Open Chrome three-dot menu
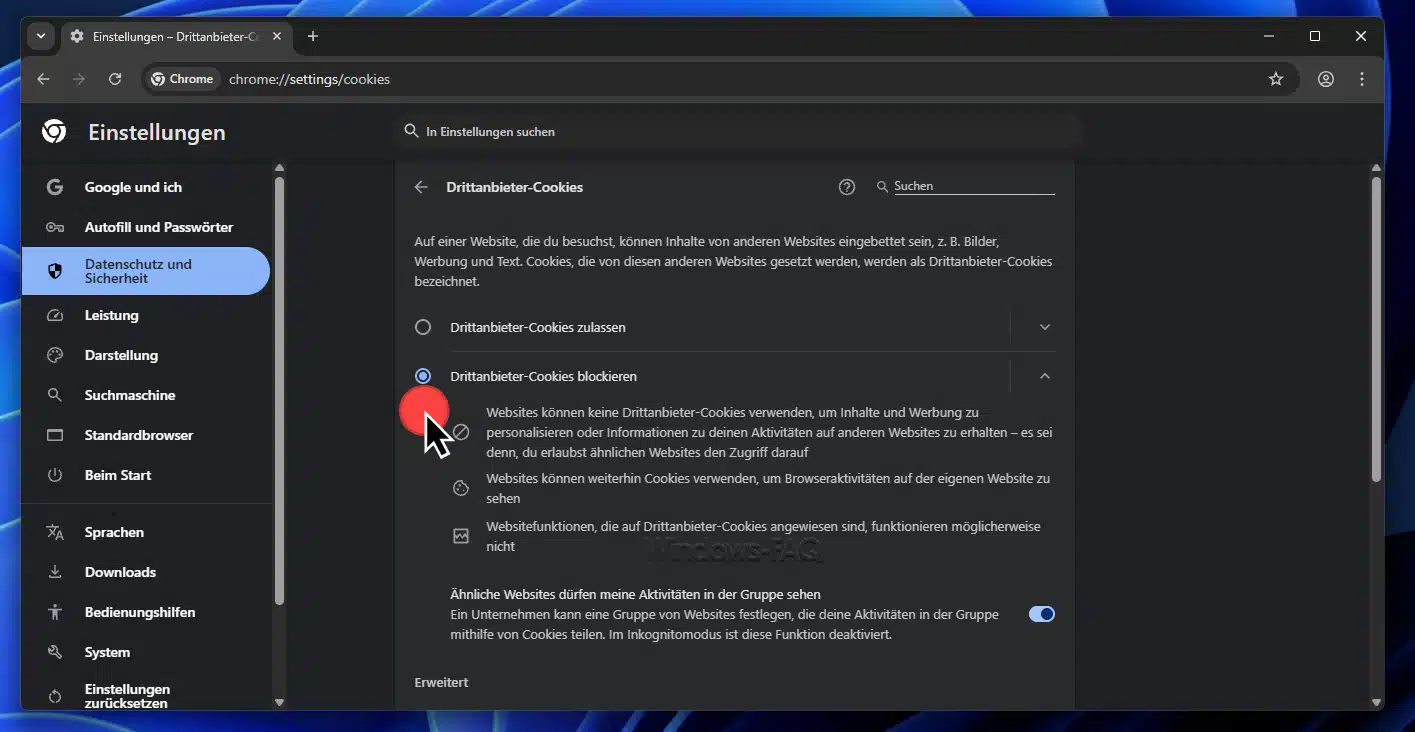Screen dimensions: 1415x732 coord(1362,79)
